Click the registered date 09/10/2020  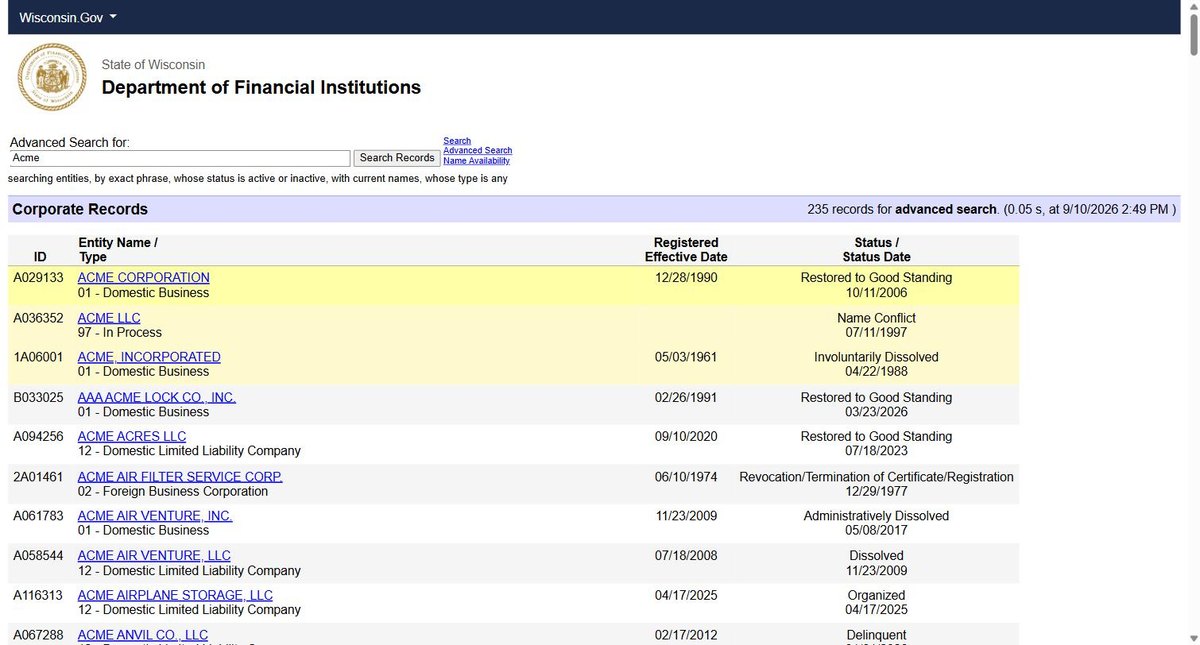point(686,437)
